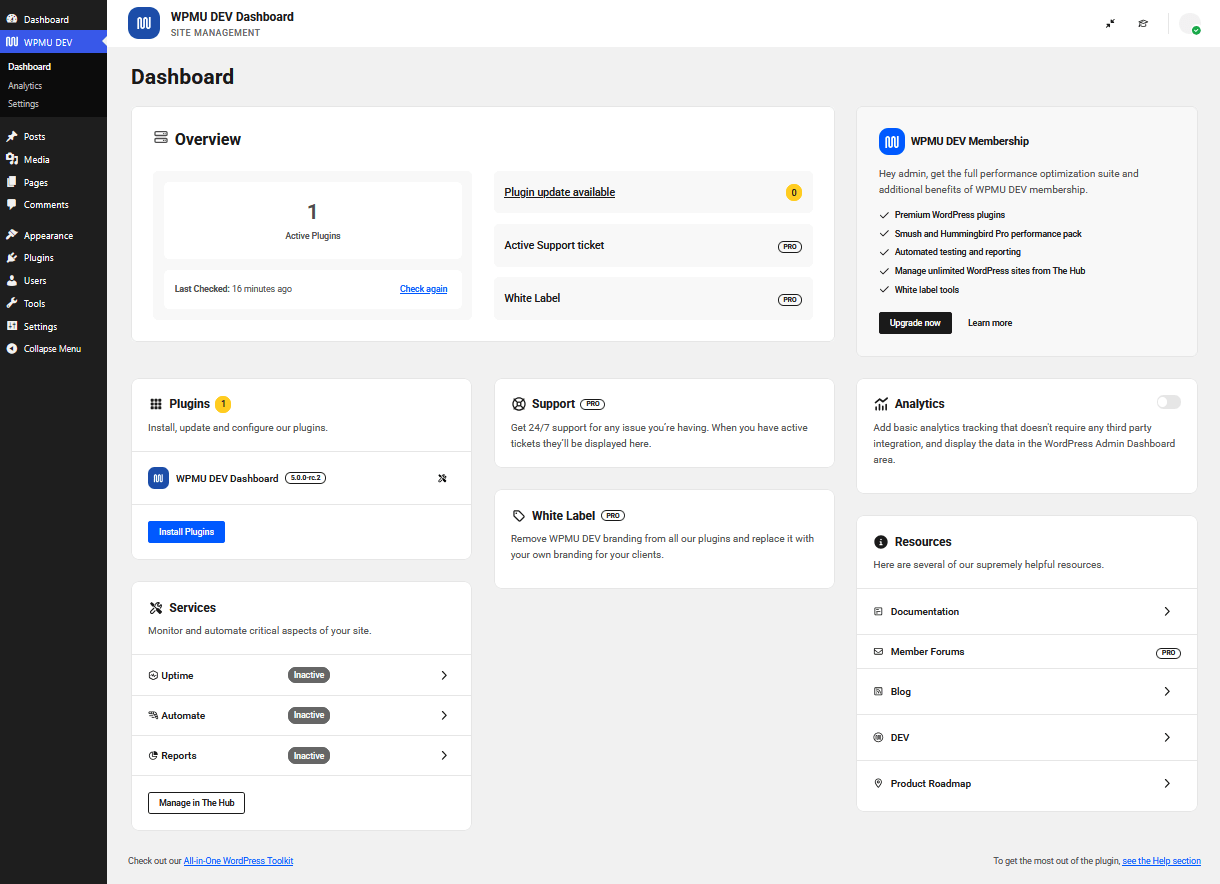Image resolution: width=1220 pixels, height=884 pixels.
Task: Click the 5.0.0-rc.2 version tag
Action: coord(306,478)
